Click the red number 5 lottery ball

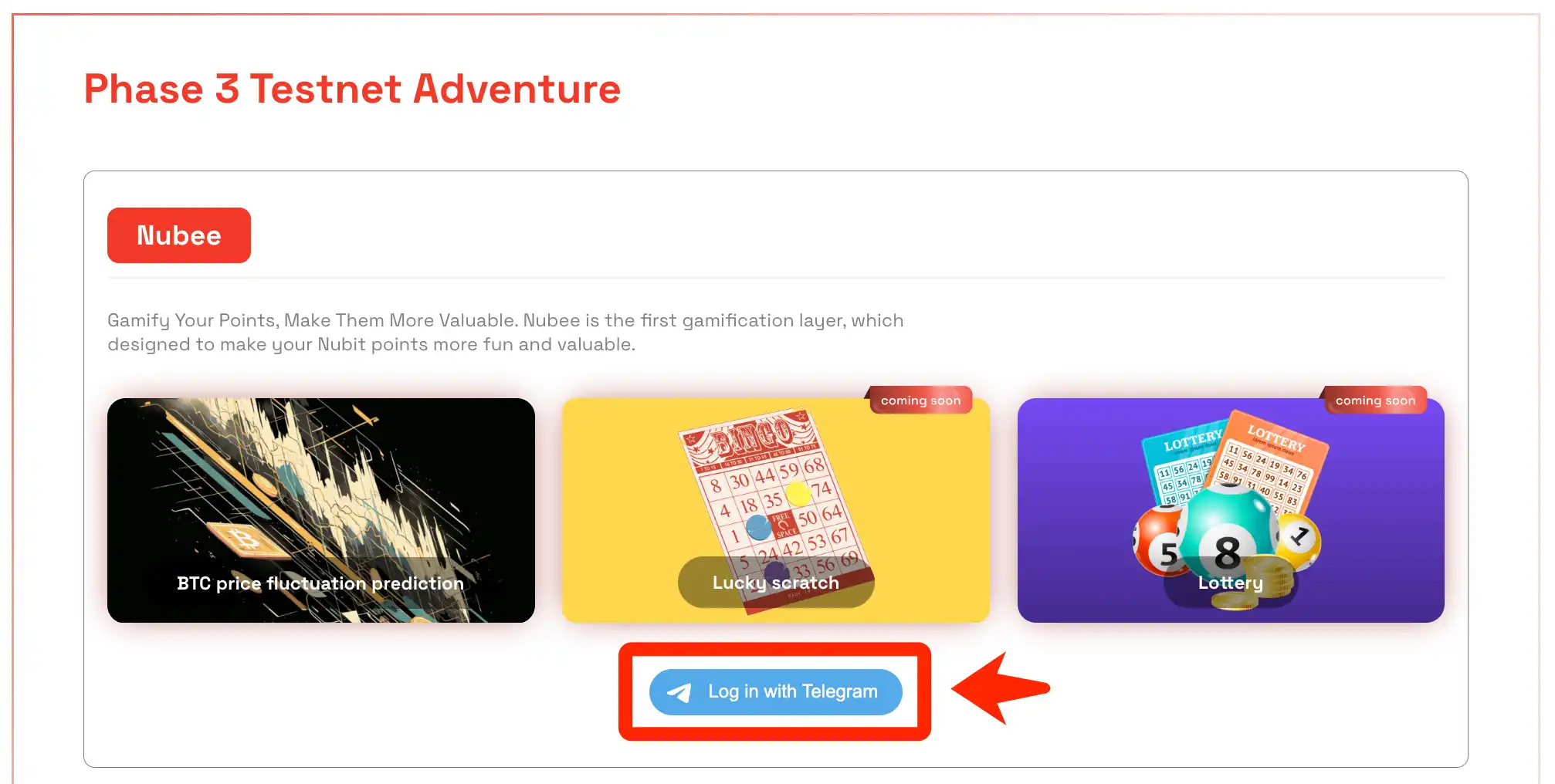(1160, 541)
